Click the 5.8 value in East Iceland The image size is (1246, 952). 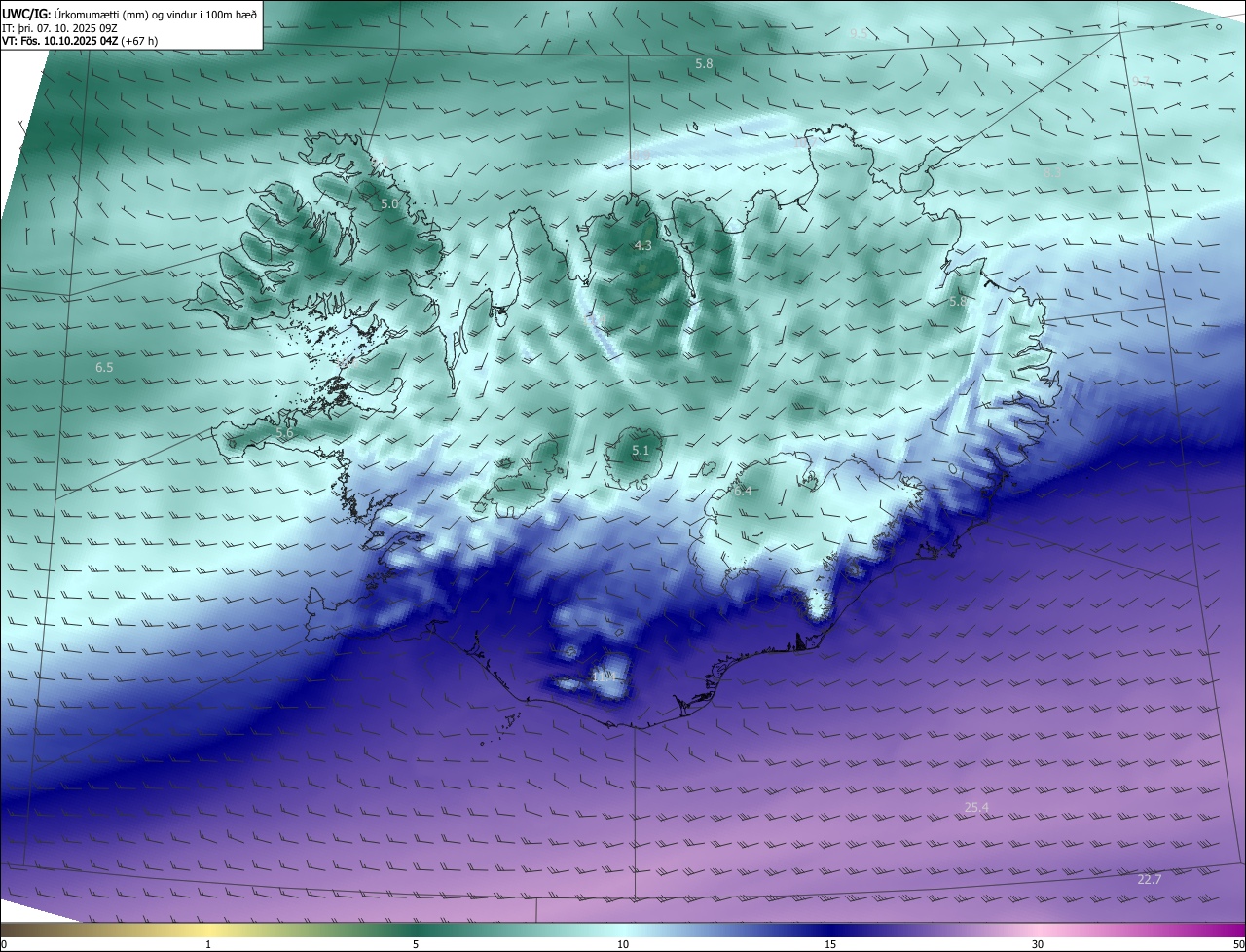(958, 303)
